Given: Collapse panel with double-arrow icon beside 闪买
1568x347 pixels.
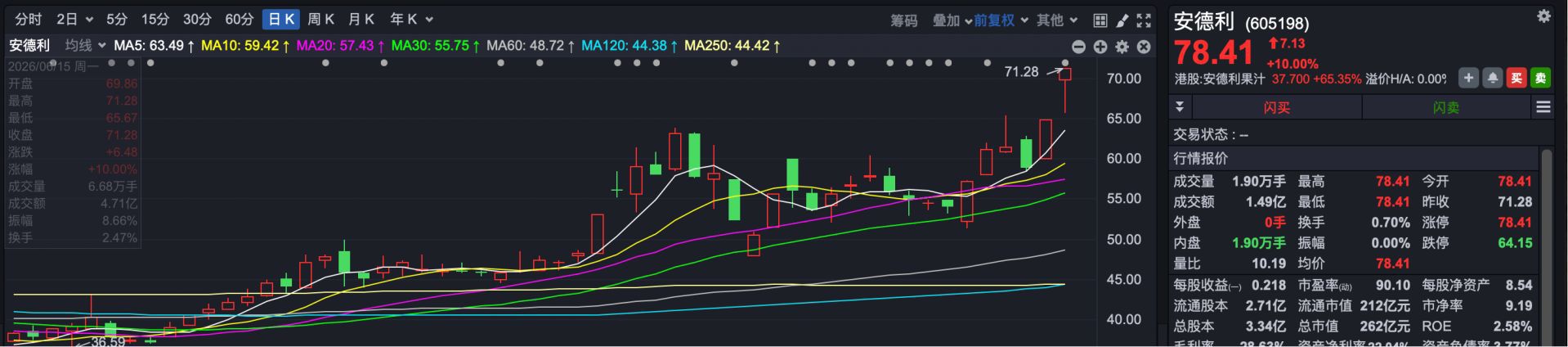Looking at the screenshot, I should pos(1180,107).
